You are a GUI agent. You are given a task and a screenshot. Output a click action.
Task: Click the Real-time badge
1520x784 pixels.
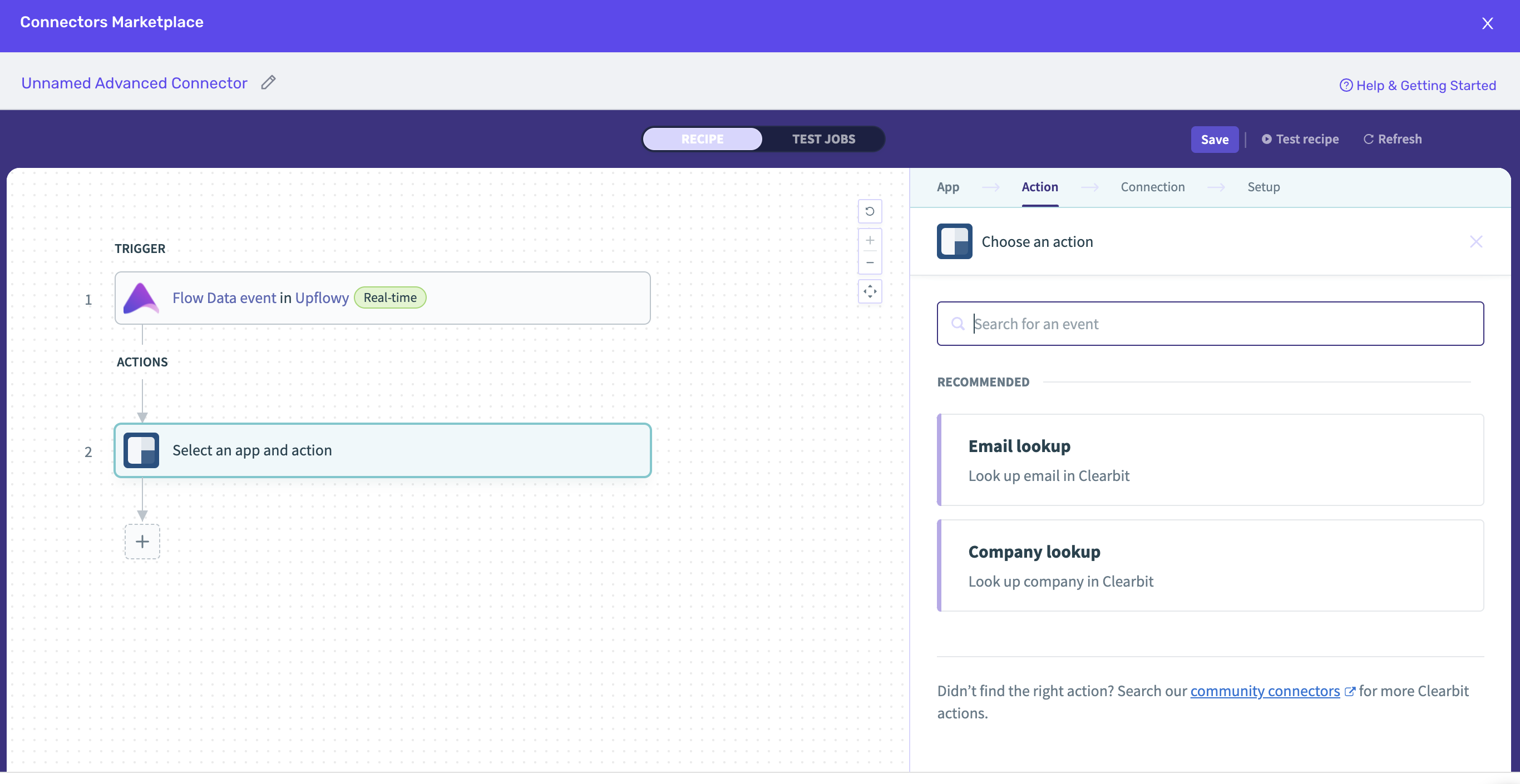(390, 297)
